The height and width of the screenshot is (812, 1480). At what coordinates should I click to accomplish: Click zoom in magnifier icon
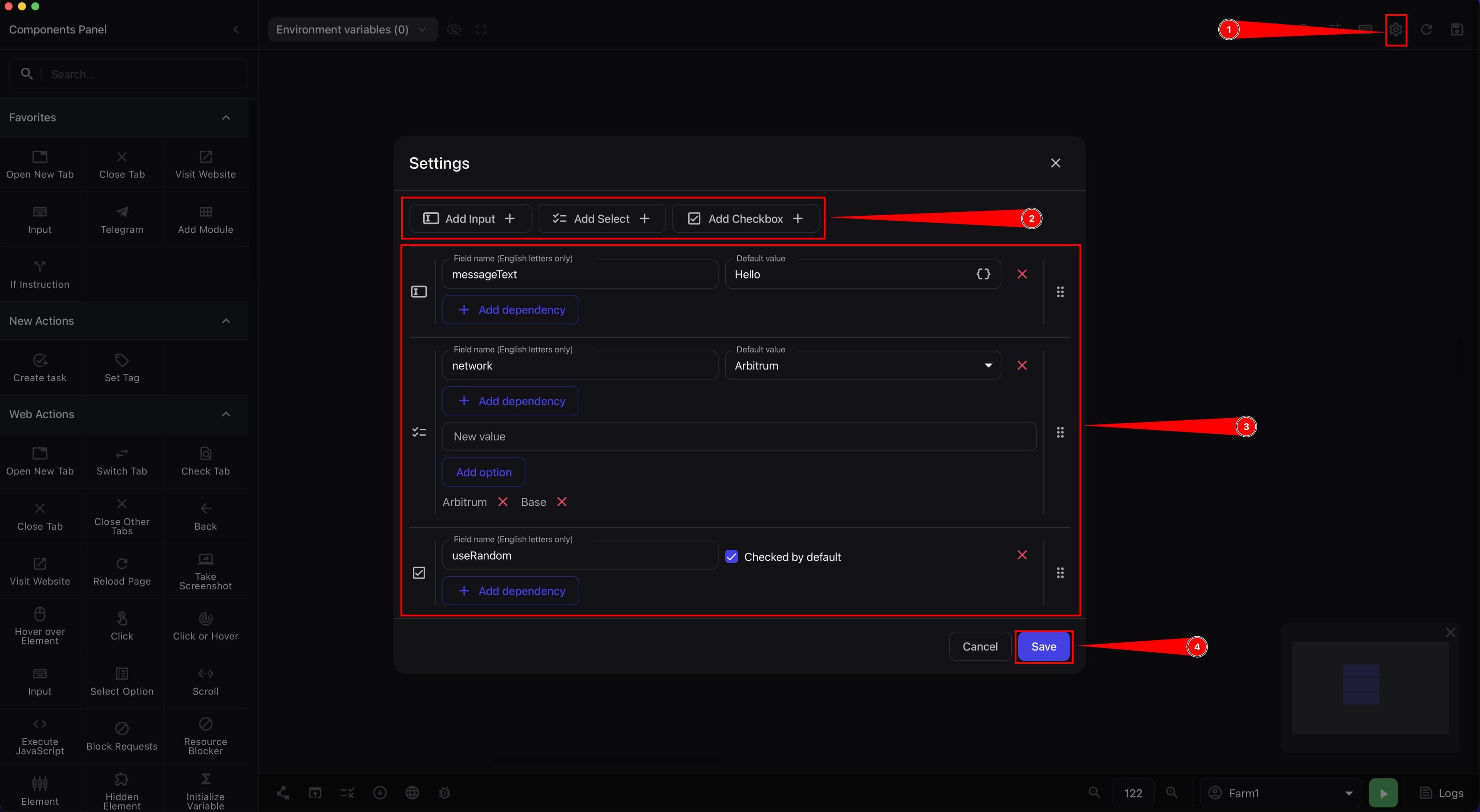tap(1172, 792)
